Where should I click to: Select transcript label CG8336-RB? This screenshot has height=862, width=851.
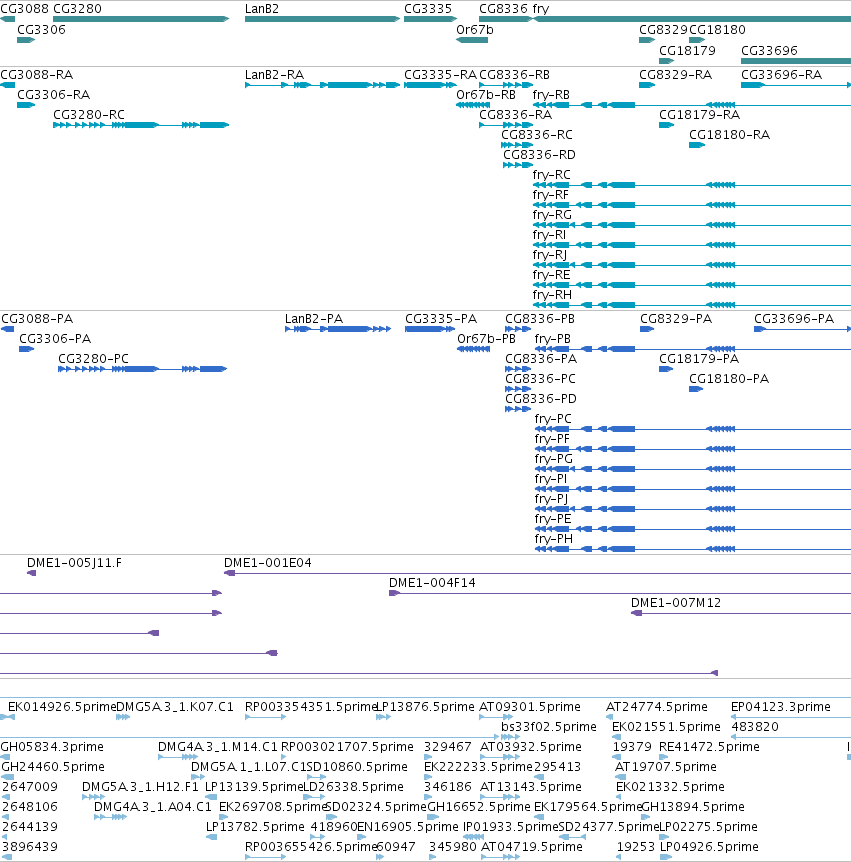tap(515, 75)
